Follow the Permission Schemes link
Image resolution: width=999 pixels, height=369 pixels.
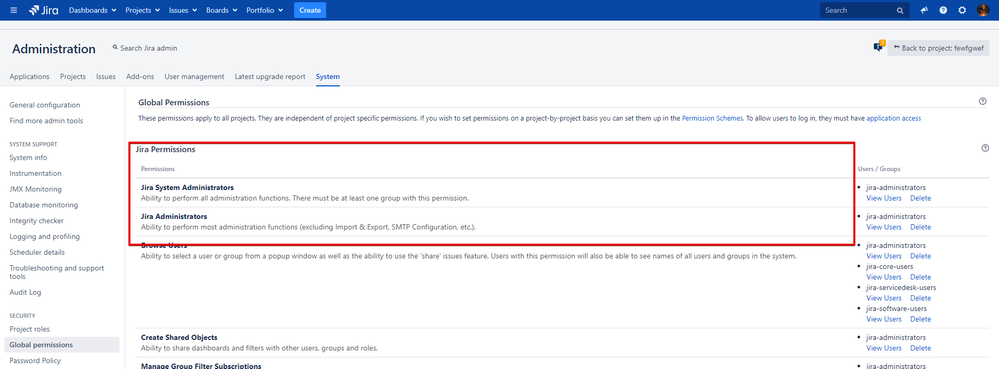point(712,119)
